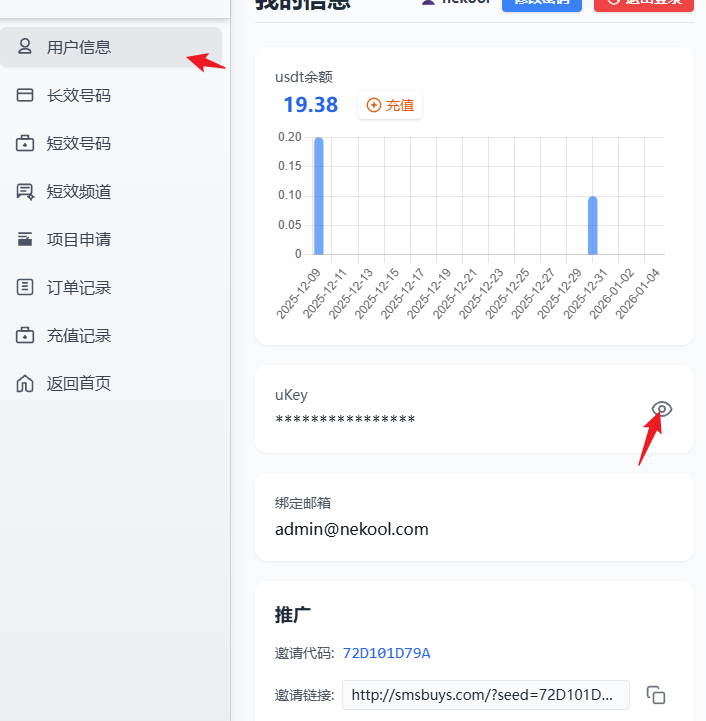This screenshot has width=706, height=721.
Task: Open 用户信息 in the sidebar
Action: (78, 47)
